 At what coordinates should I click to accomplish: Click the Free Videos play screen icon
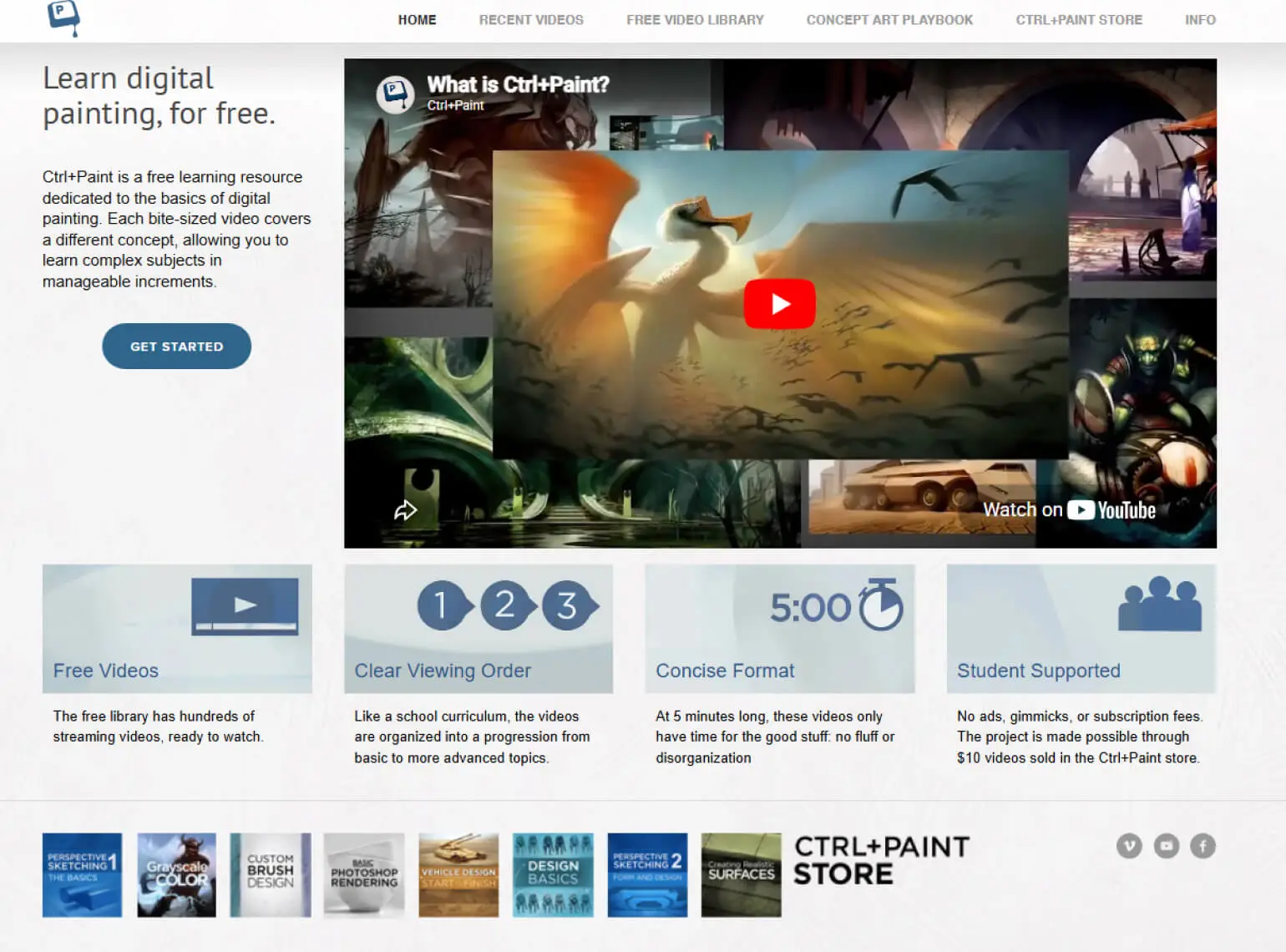tap(245, 606)
